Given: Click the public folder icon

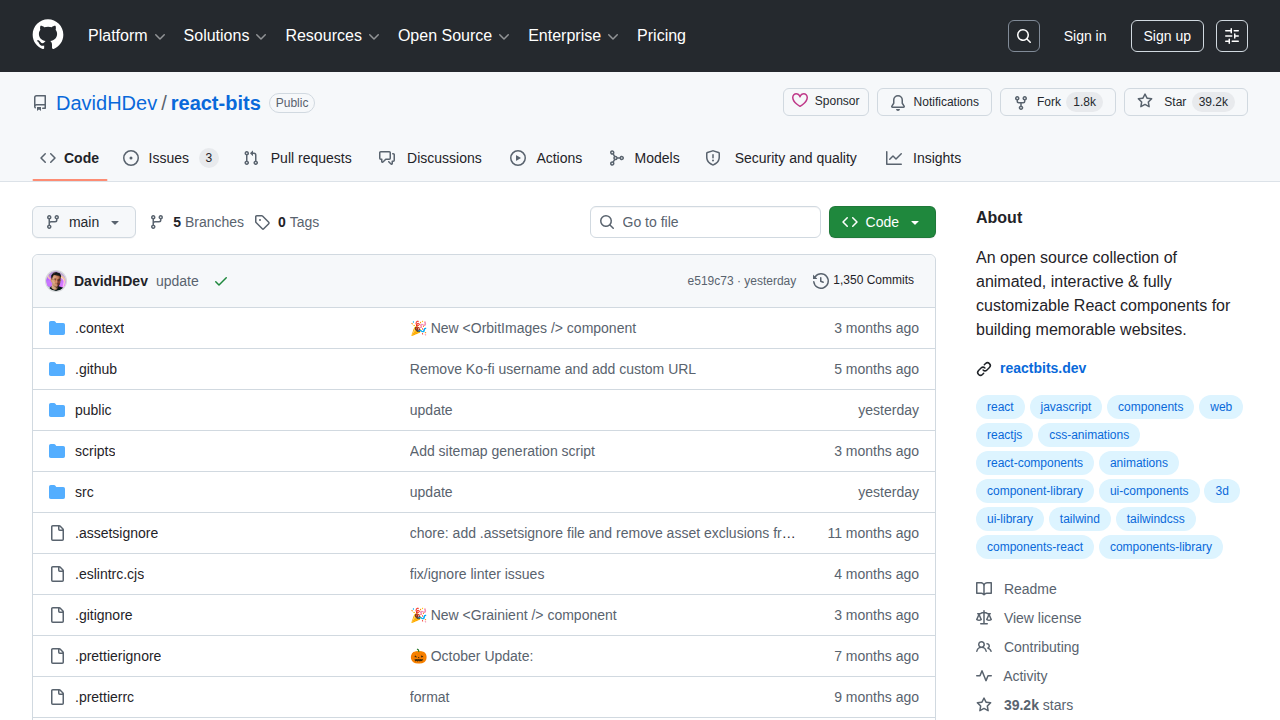Looking at the screenshot, I should point(57,410).
